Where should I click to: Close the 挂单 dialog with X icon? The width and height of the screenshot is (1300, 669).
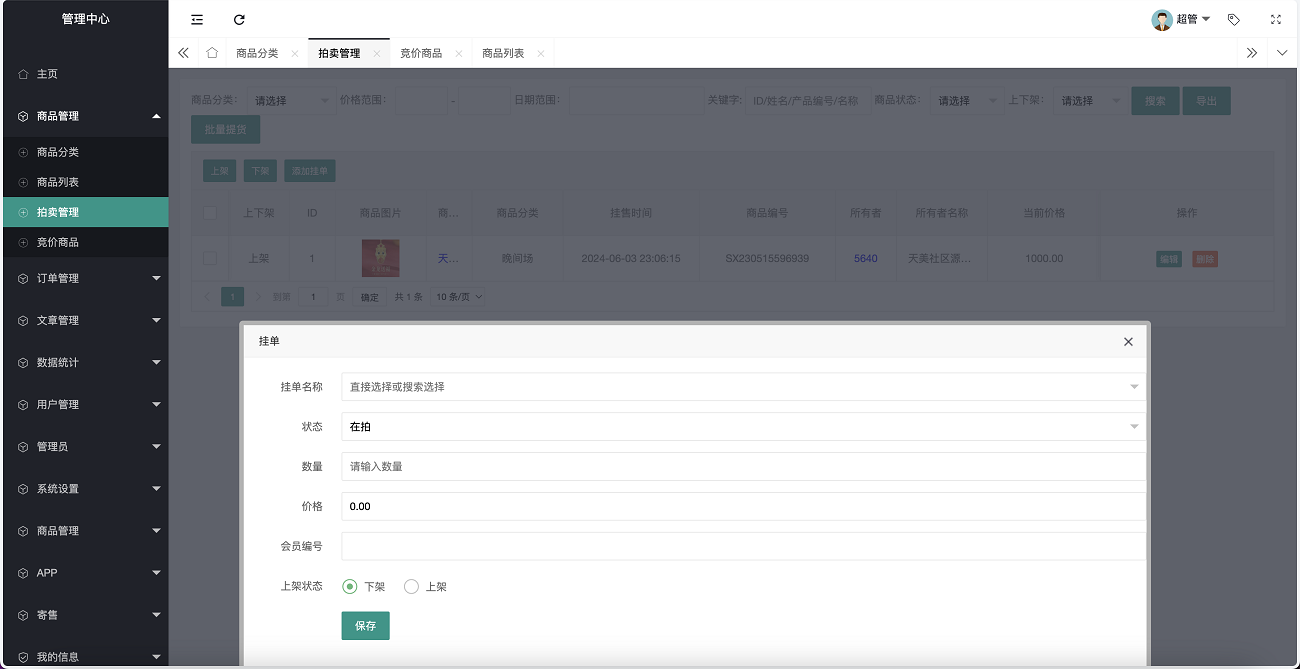click(x=1128, y=342)
